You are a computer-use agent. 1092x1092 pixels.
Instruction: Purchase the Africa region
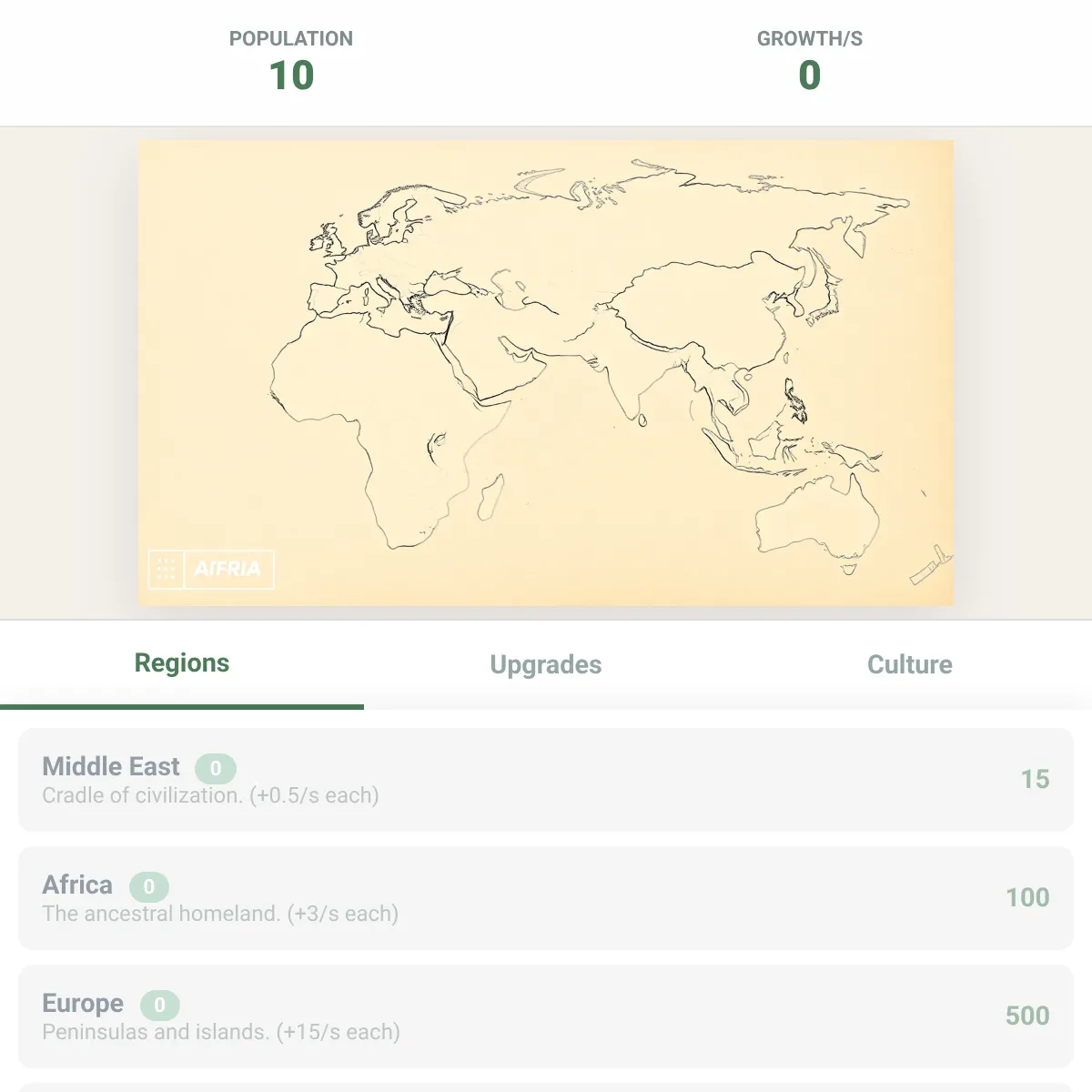(x=546, y=898)
